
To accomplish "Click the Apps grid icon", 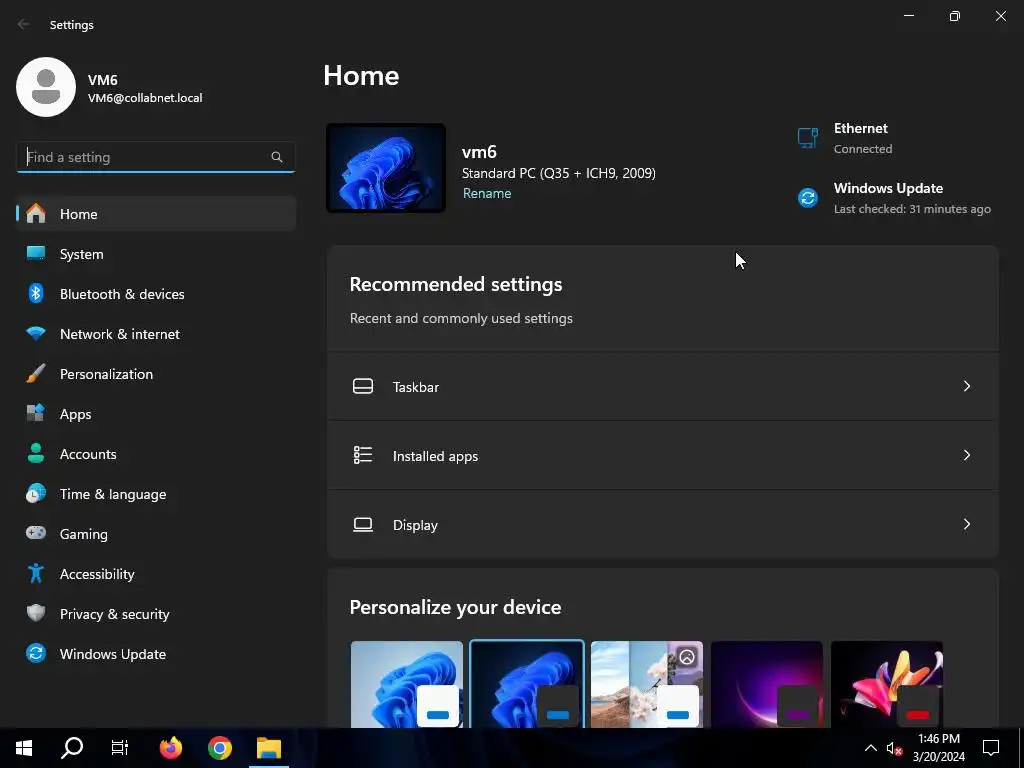I will point(36,413).
